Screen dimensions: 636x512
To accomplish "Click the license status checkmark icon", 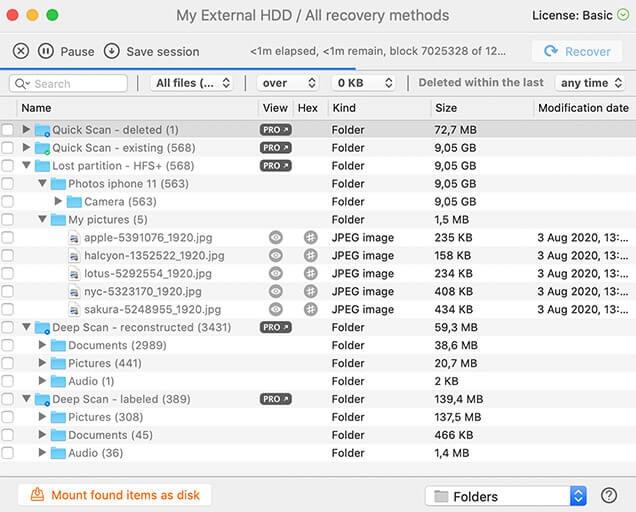I will coord(623,15).
